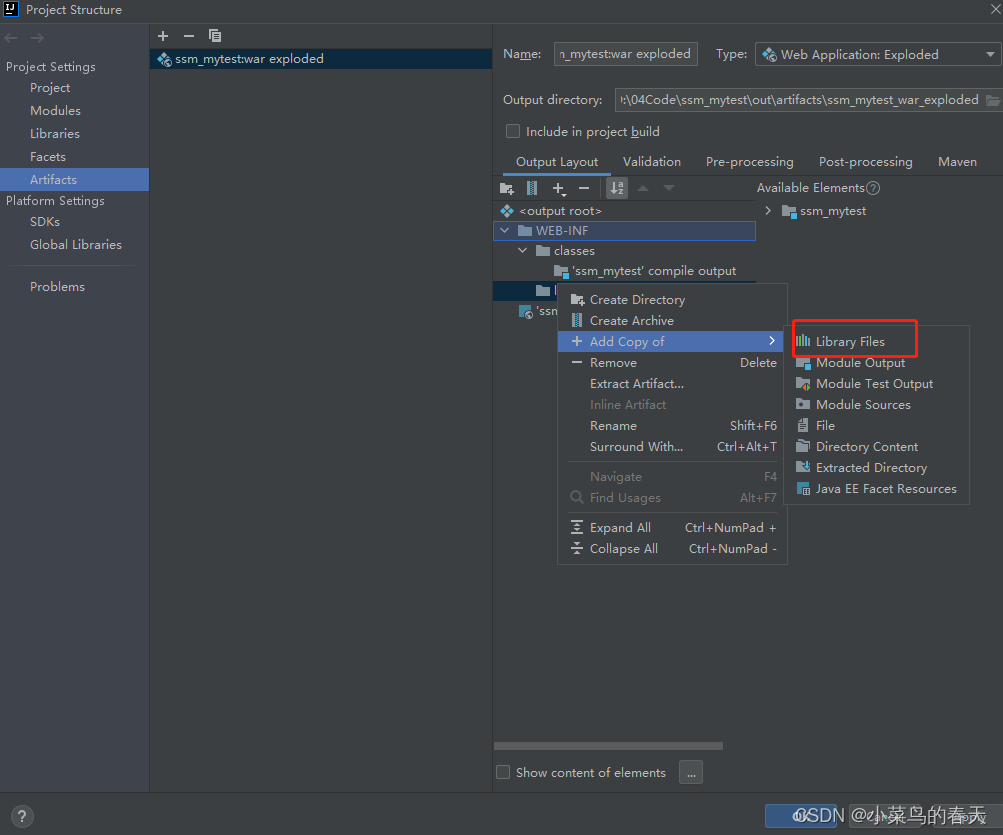Open Global Libraries settings
Image resolution: width=1003 pixels, height=835 pixels.
[74, 244]
